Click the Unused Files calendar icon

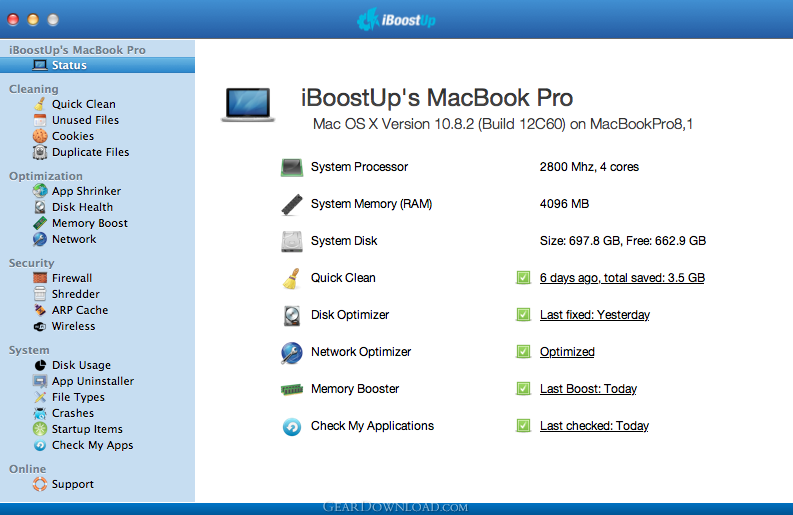[x=40, y=120]
